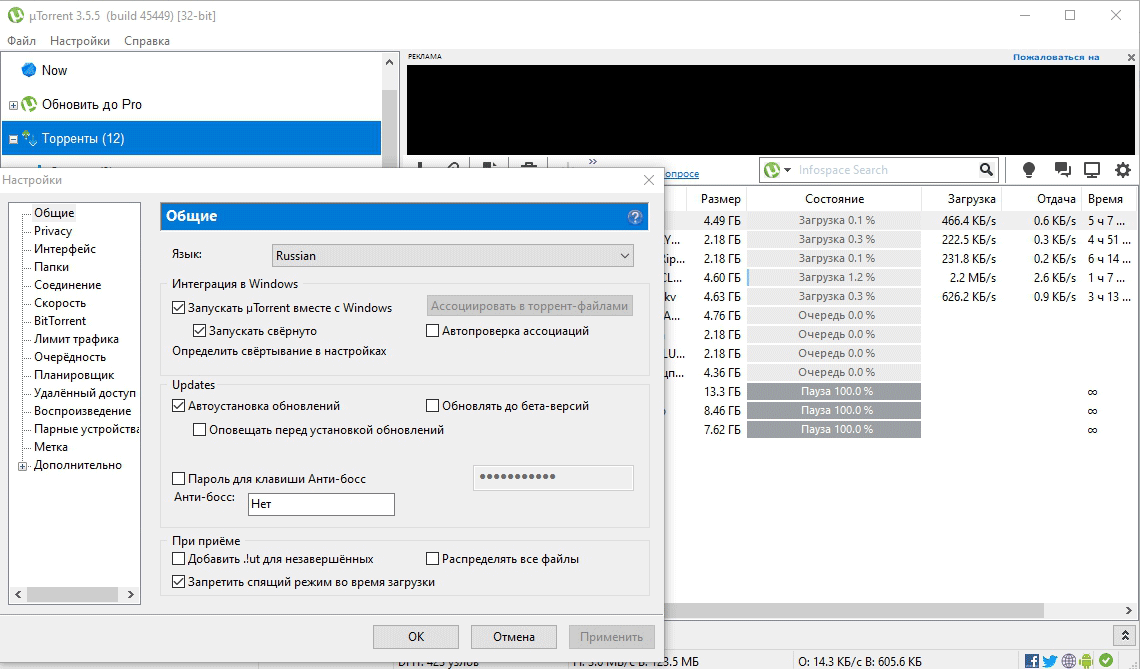
Task: Collapse the 'Торренты (12)' sidebar node
Action: click(x=13, y=139)
